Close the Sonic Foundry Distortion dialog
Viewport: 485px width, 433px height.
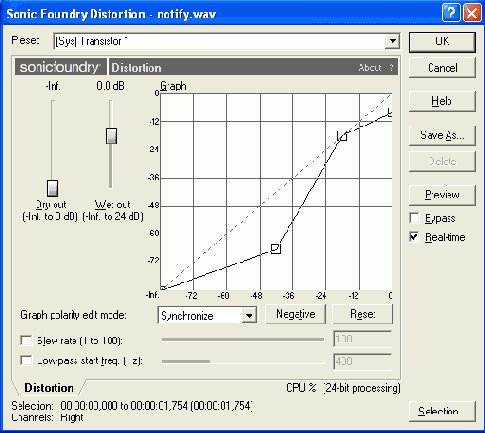pos(472,13)
